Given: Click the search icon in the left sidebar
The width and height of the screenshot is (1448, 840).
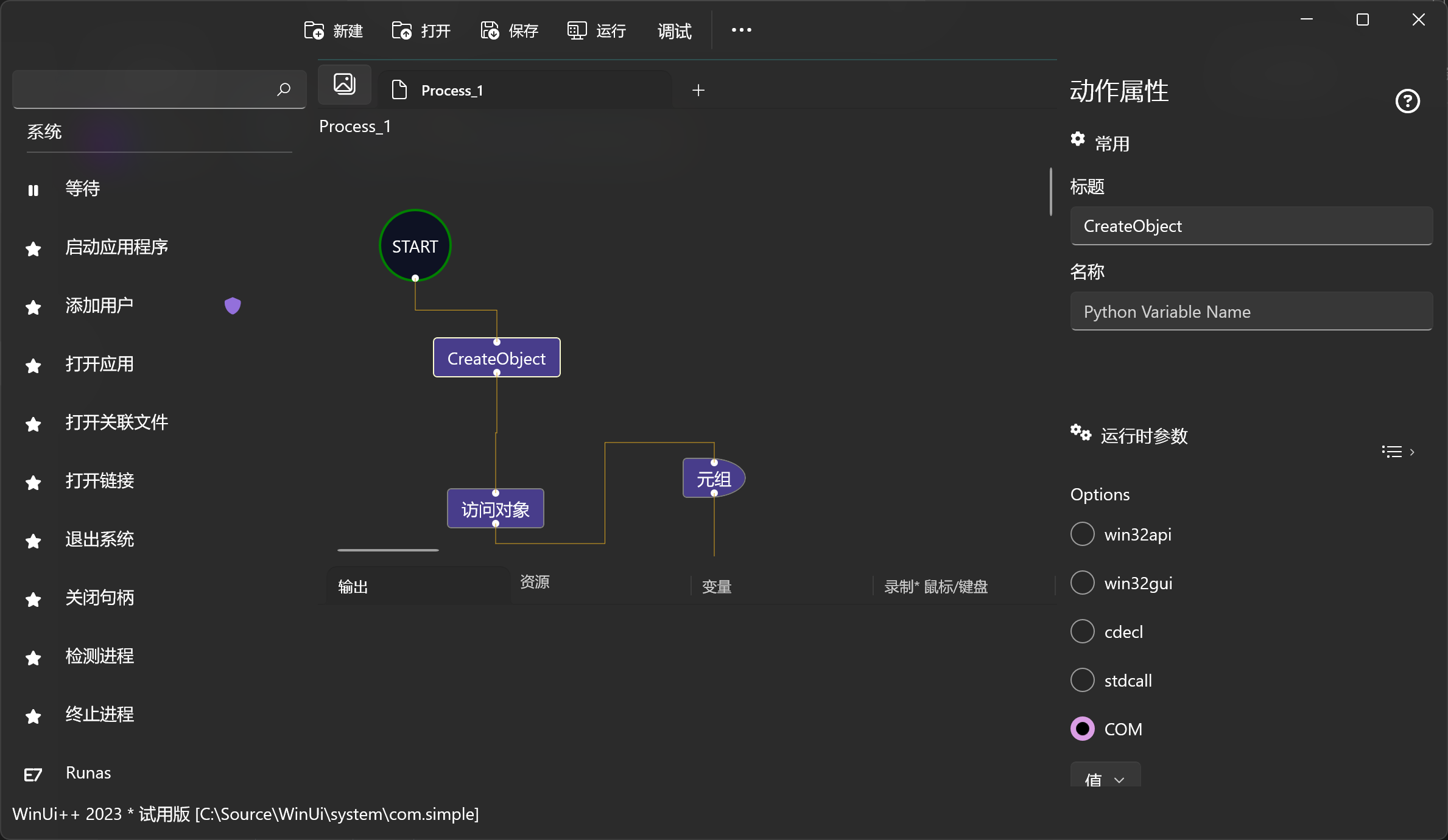Looking at the screenshot, I should (x=283, y=89).
